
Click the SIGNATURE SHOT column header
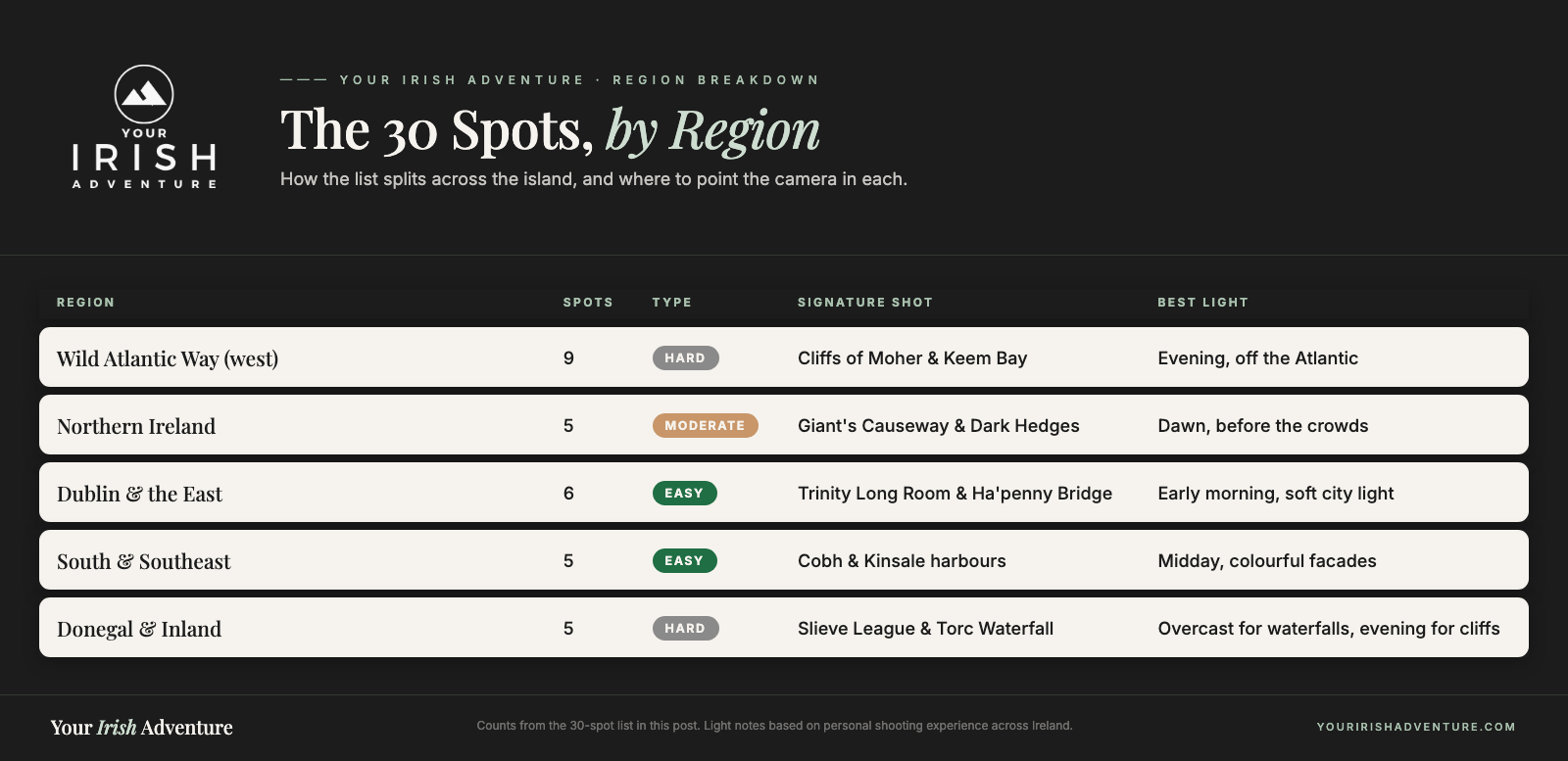click(x=865, y=303)
